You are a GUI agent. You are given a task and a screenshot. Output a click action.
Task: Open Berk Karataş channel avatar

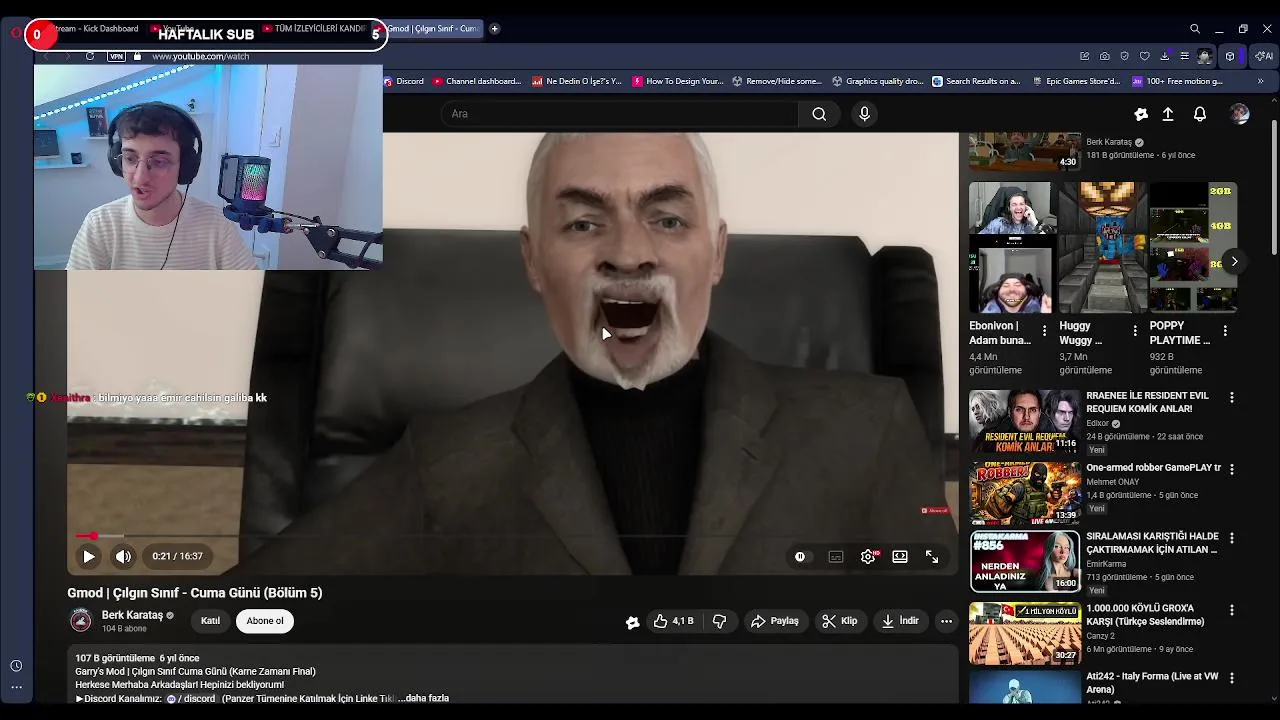81,621
